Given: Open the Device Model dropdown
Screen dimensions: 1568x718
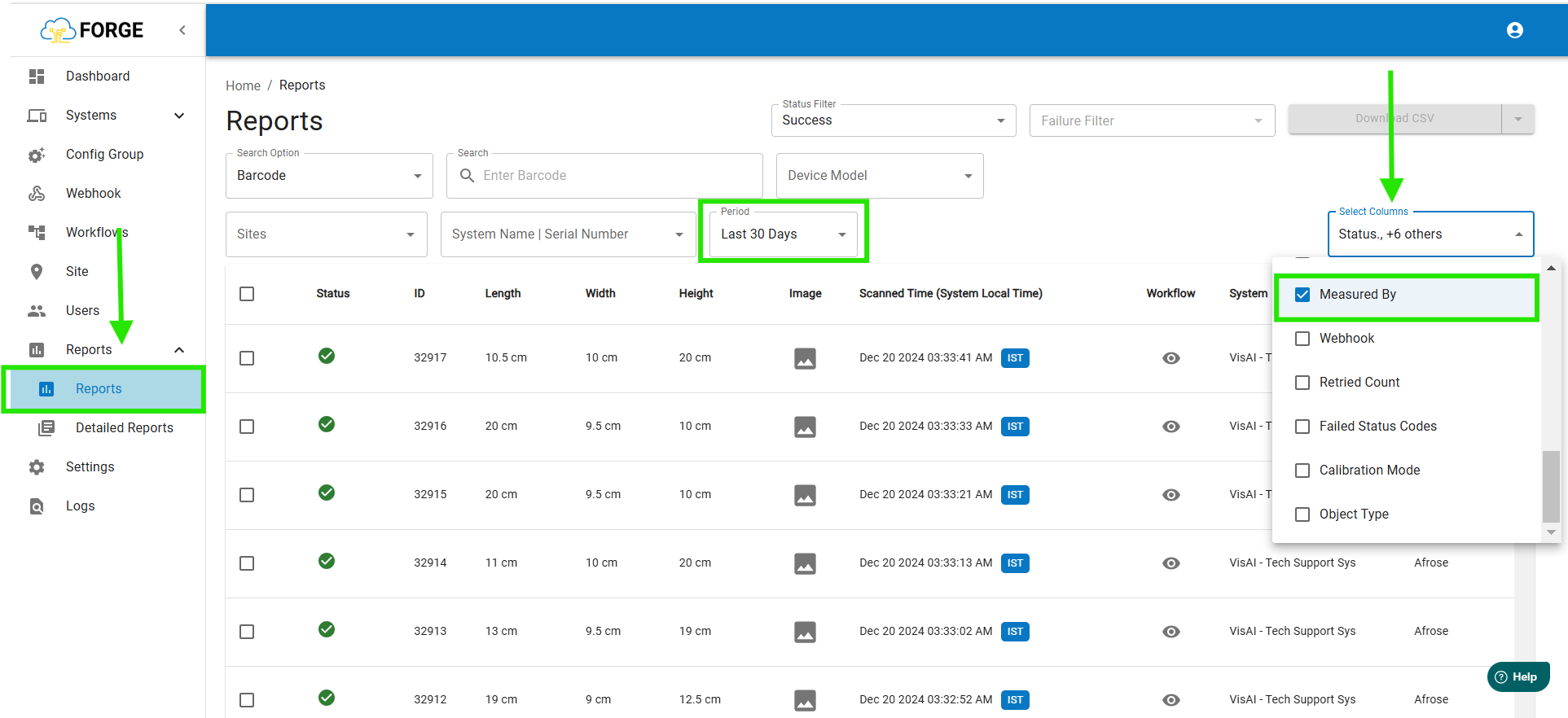Looking at the screenshot, I should tap(879, 176).
